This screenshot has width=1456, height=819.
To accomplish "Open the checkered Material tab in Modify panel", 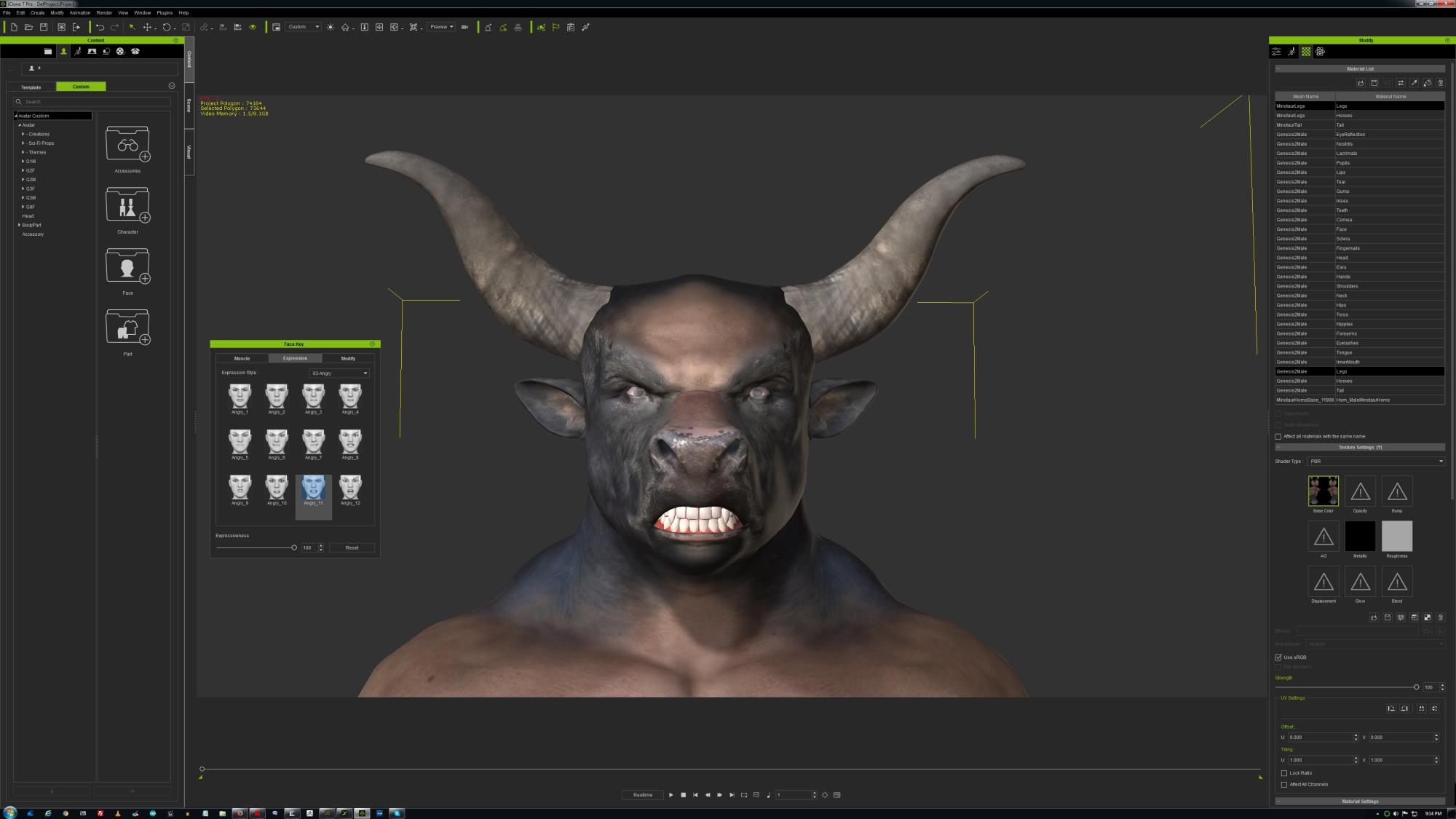I will click(1306, 52).
